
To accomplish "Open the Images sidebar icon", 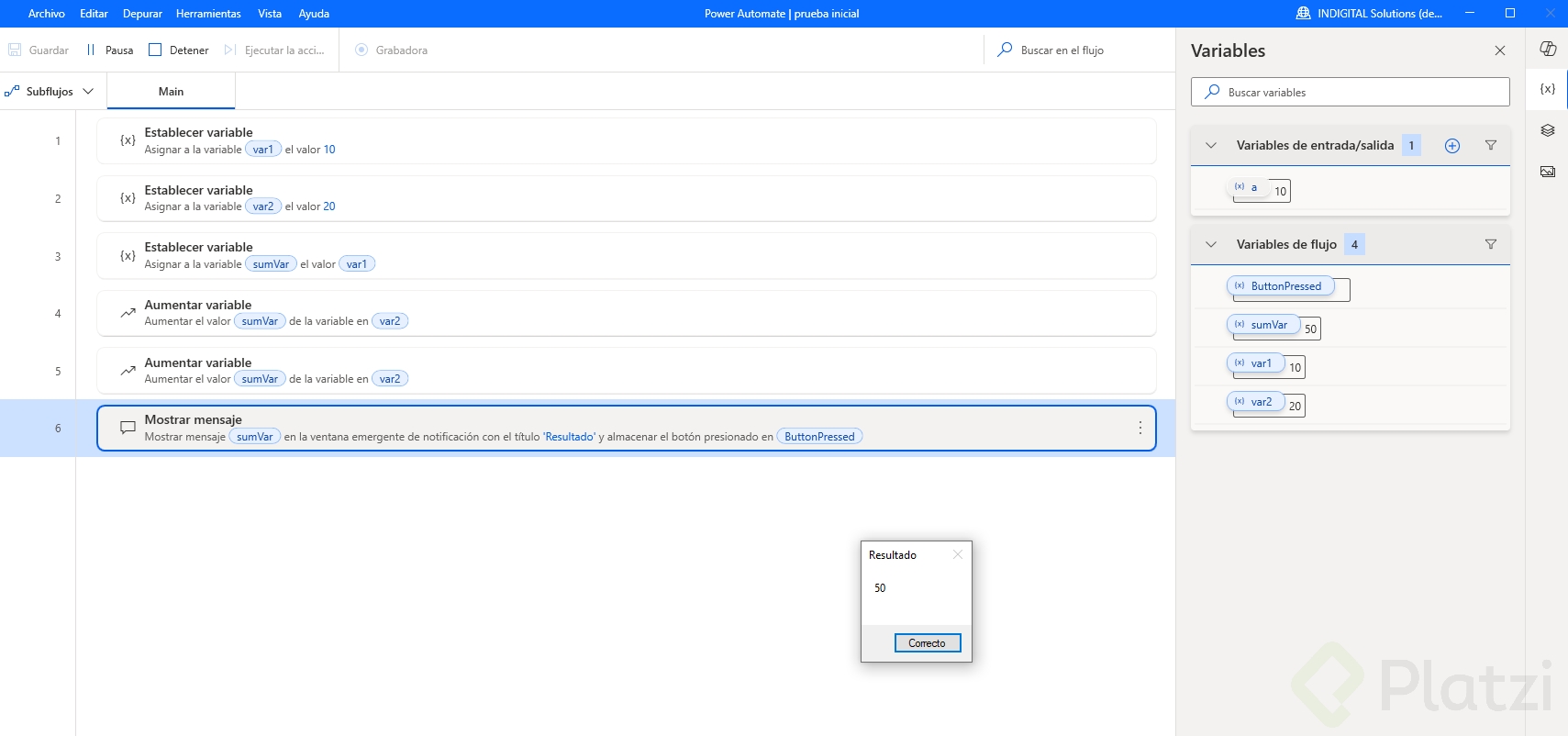I will 1548,172.
